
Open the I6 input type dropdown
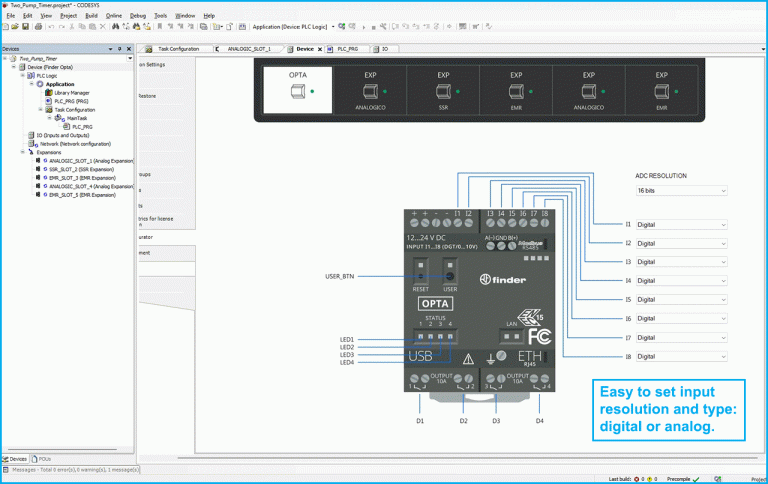pos(681,318)
